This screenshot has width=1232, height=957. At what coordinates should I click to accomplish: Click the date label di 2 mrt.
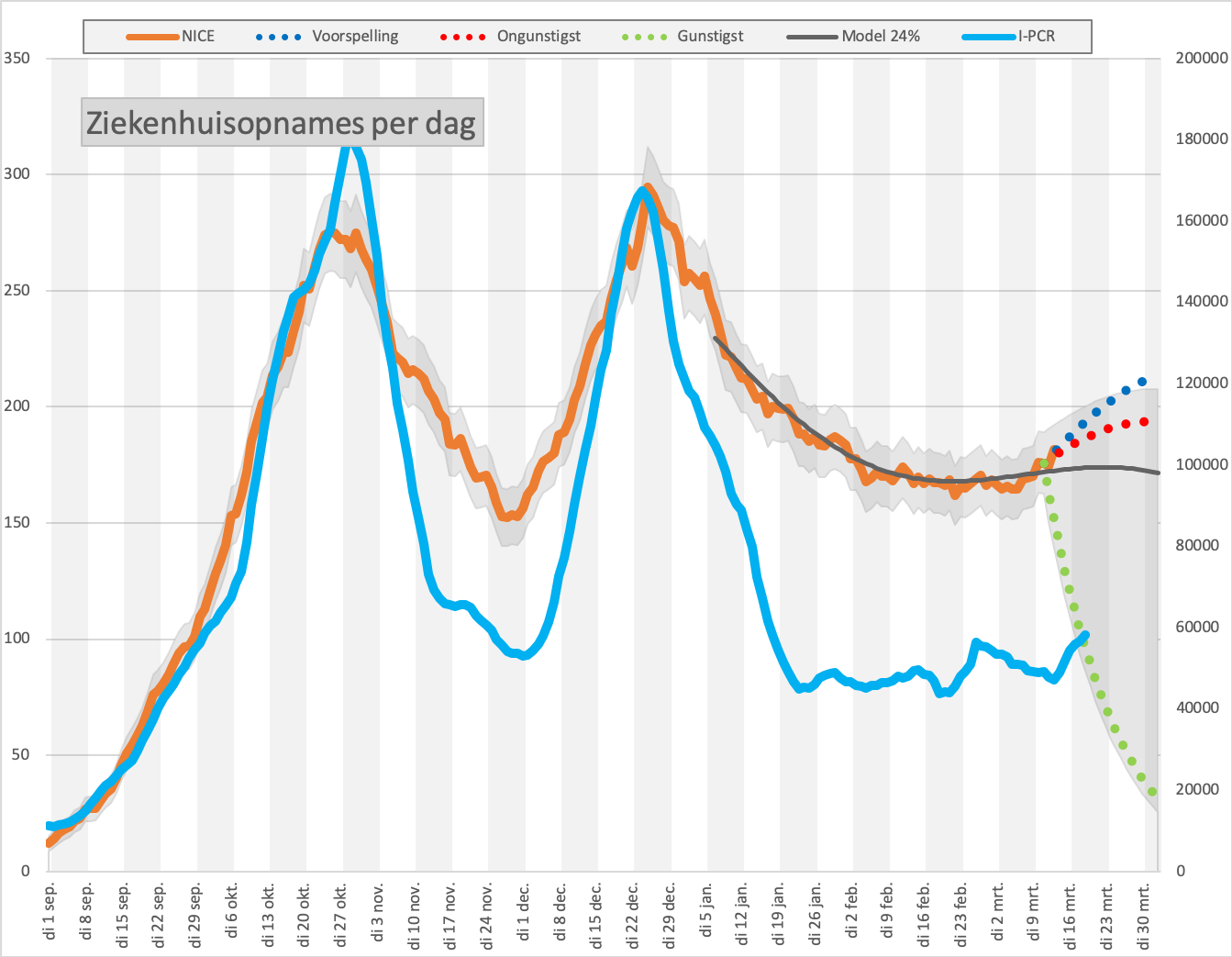click(999, 911)
